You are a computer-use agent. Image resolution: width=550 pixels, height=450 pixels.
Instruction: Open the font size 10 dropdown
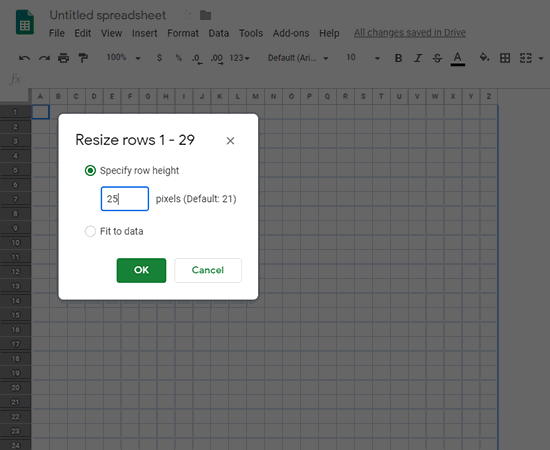pos(363,58)
